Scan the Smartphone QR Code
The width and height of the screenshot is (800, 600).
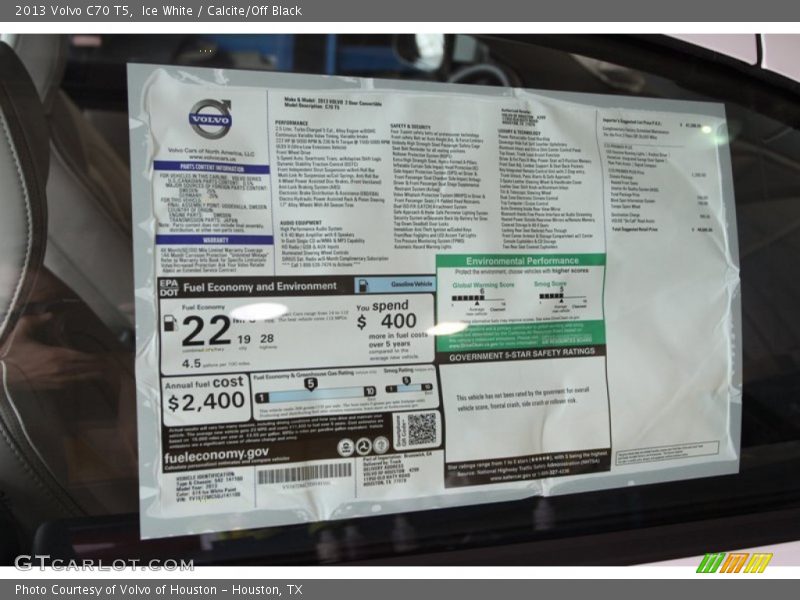[422, 430]
